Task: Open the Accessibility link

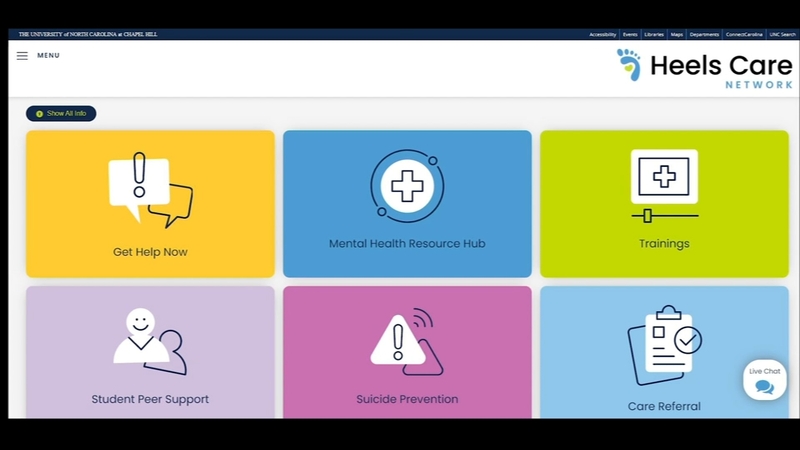Action: click(x=603, y=35)
